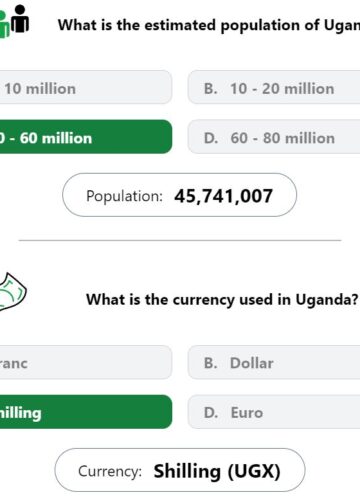360x504 pixels.
Task: Click the banknote currency icon
Action: 13,292
